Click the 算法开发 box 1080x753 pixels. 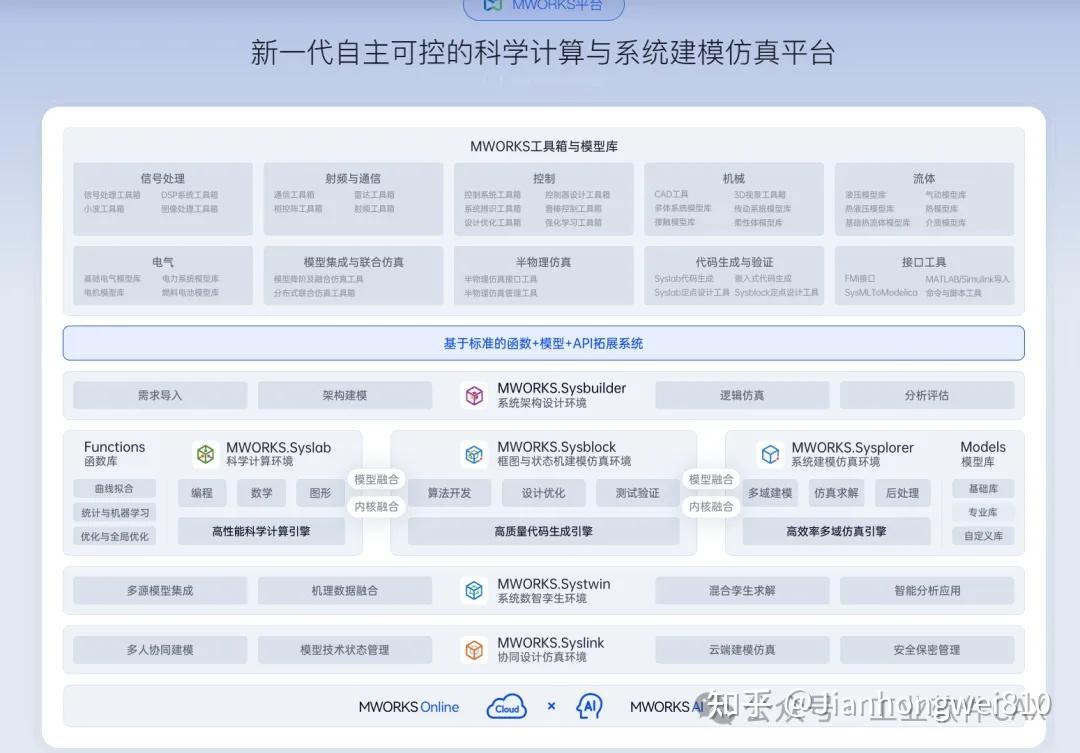click(x=449, y=493)
